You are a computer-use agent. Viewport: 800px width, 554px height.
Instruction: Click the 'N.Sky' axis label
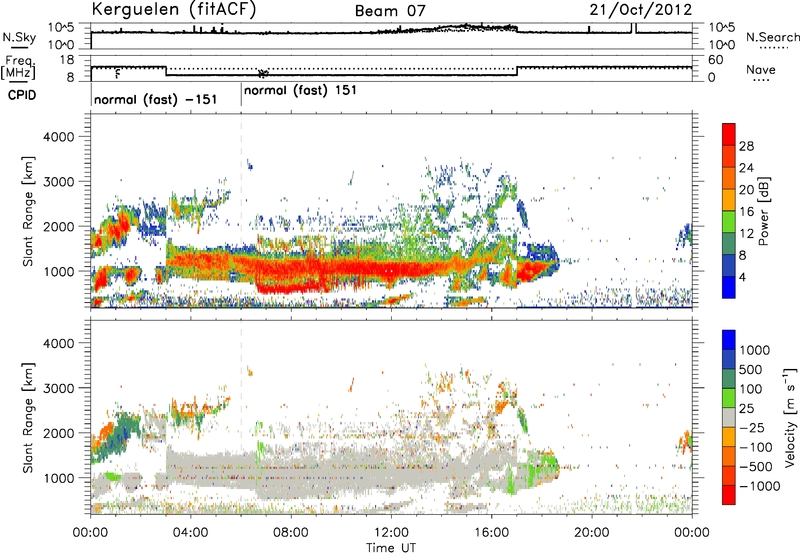tap(19, 37)
